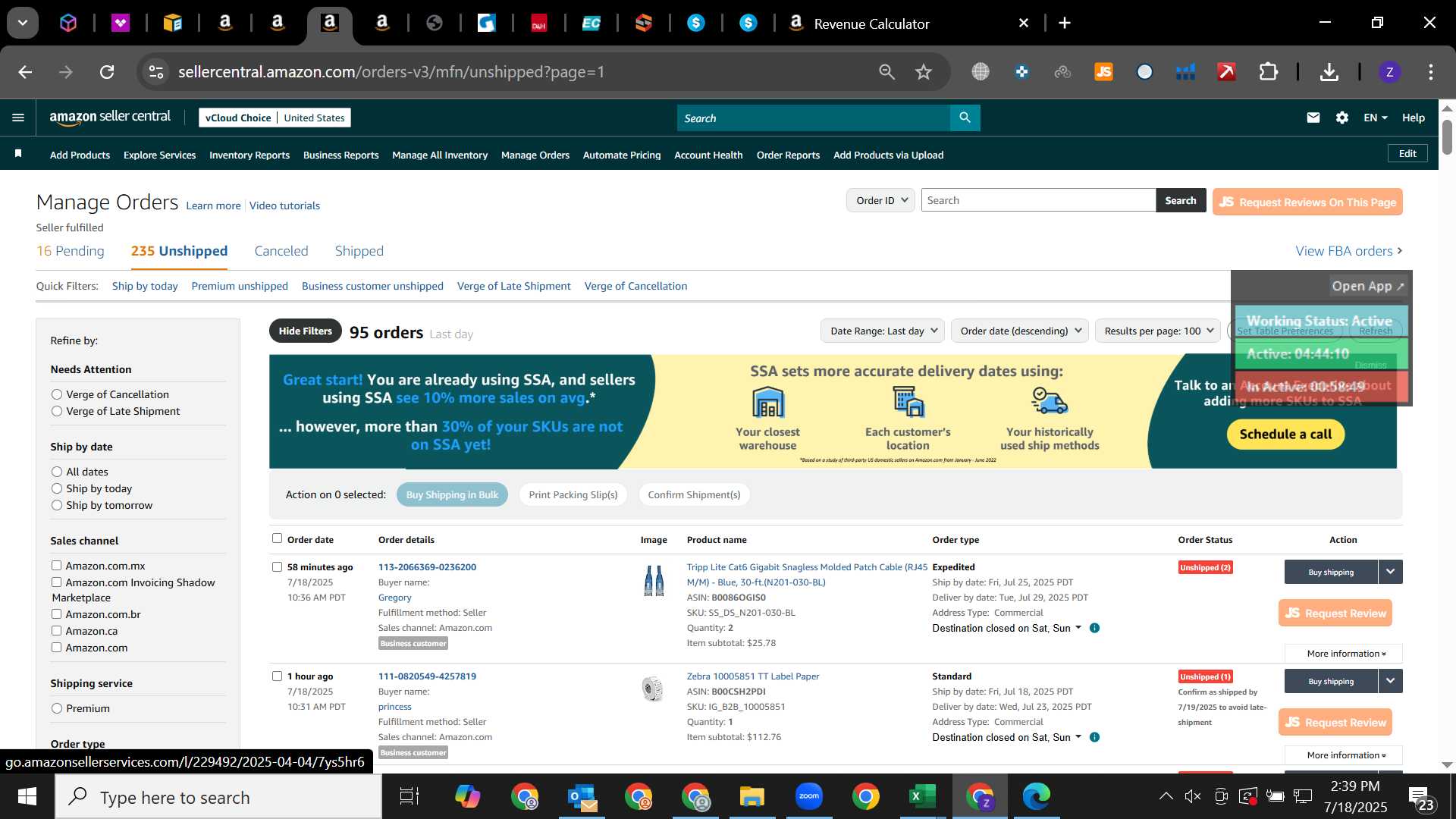Open the EN language dropdown
The width and height of the screenshot is (1456, 819).
coord(1375,118)
